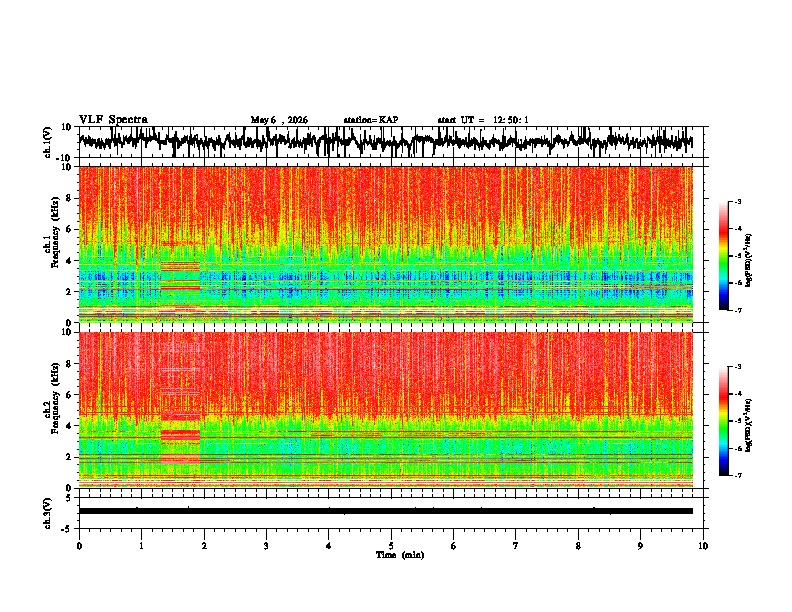792x612 pixels.
Task: Click the ch.2 spectrogram red band burst
Action: 180,438
